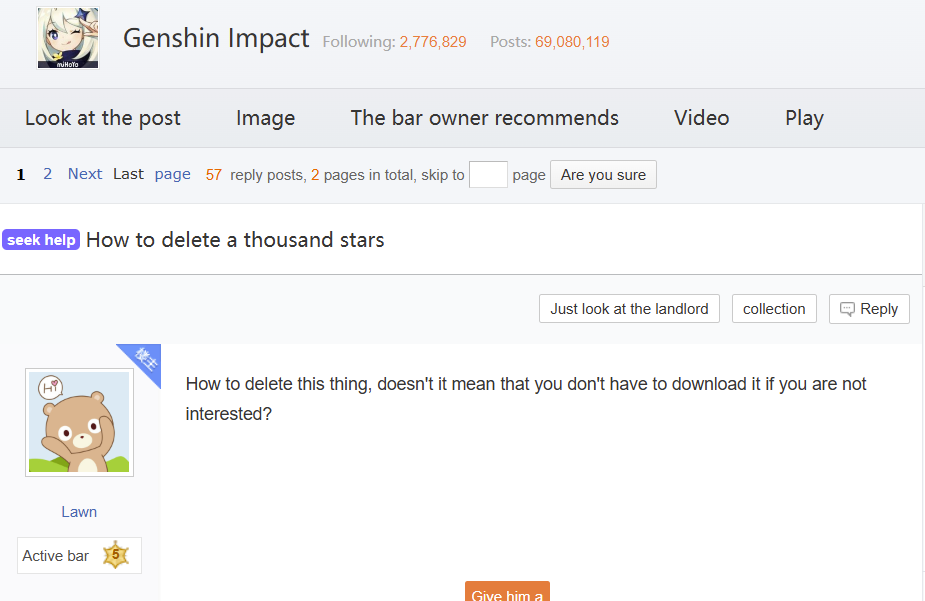Click the seek help tag

41,240
